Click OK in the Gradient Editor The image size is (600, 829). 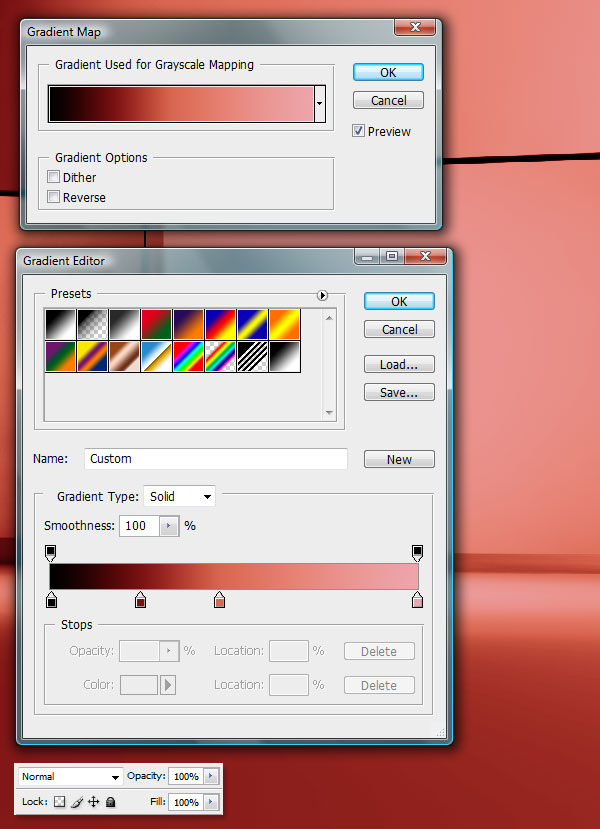point(399,301)
